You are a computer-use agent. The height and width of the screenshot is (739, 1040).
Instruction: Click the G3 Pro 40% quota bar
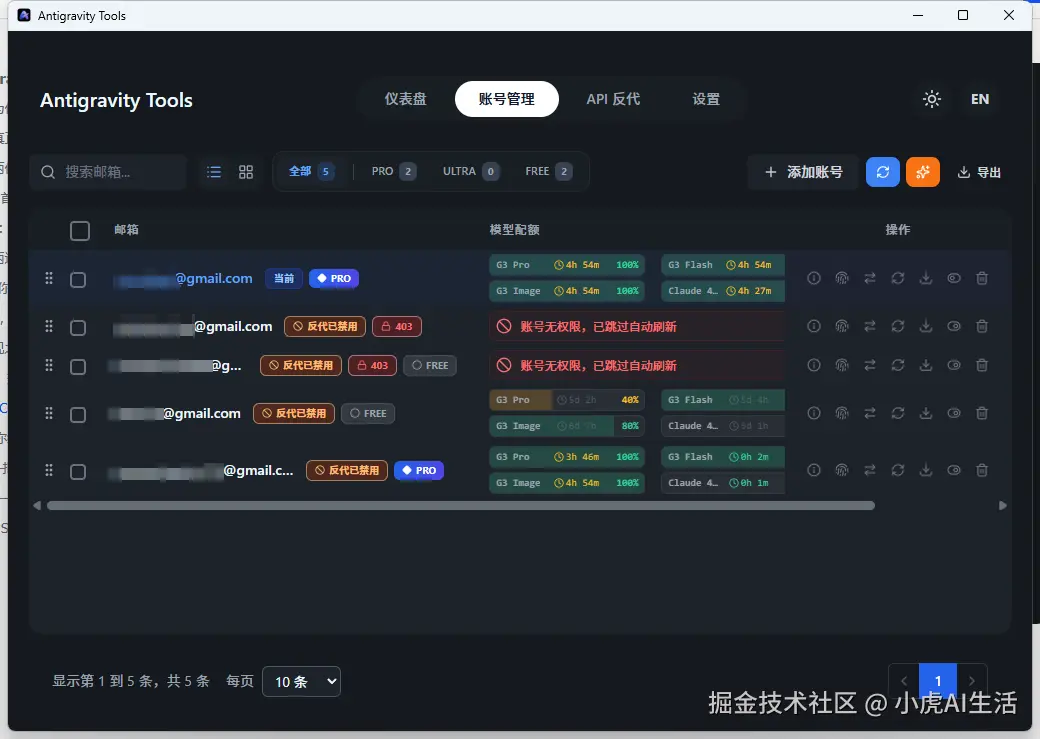567,400
